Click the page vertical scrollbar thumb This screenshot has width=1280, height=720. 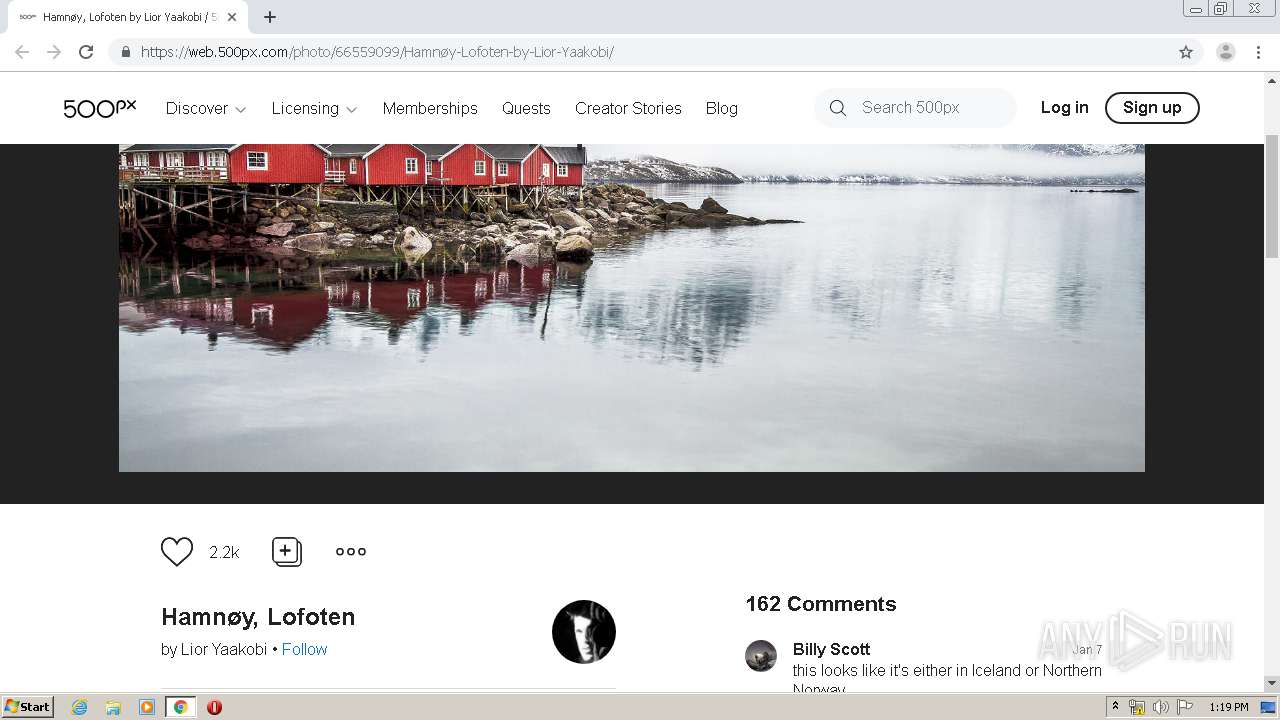(x=1272, y=195)
